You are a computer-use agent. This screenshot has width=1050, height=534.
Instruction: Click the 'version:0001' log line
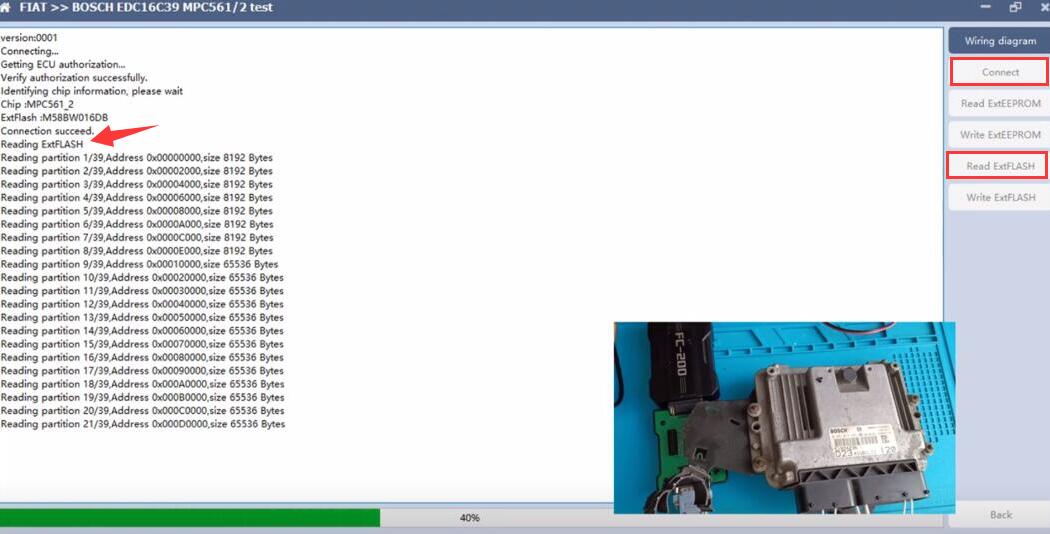29,38
